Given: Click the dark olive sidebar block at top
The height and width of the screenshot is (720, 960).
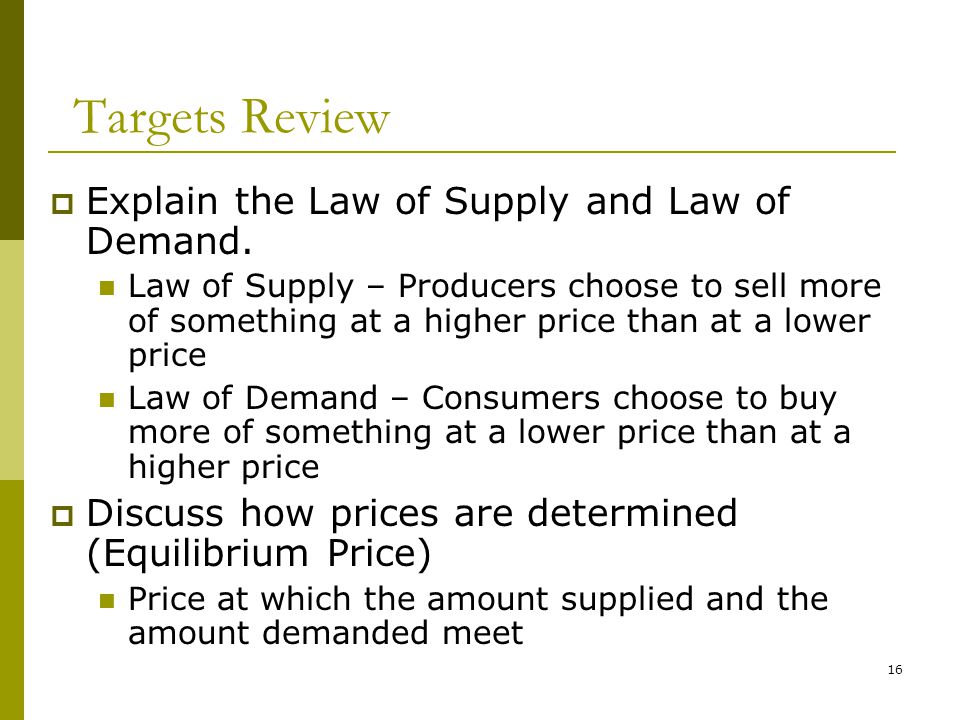Looking at the screenshot, I should (12, 120).
